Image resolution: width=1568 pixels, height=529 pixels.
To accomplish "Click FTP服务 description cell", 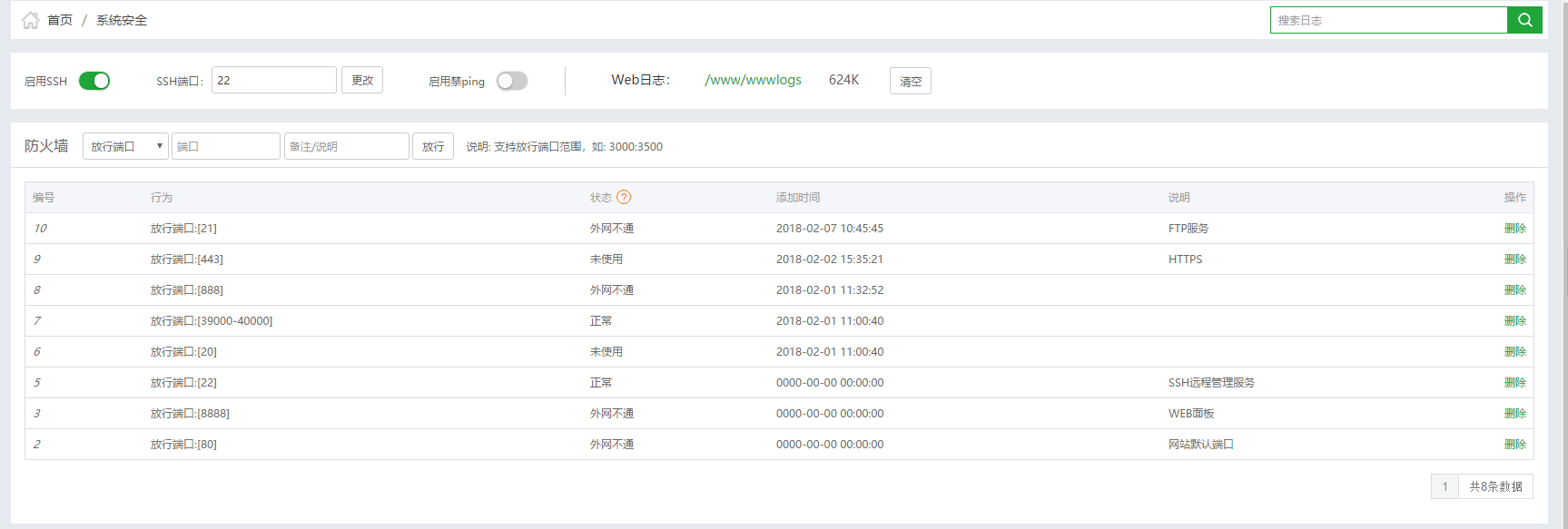I will tap(1188, 229).
